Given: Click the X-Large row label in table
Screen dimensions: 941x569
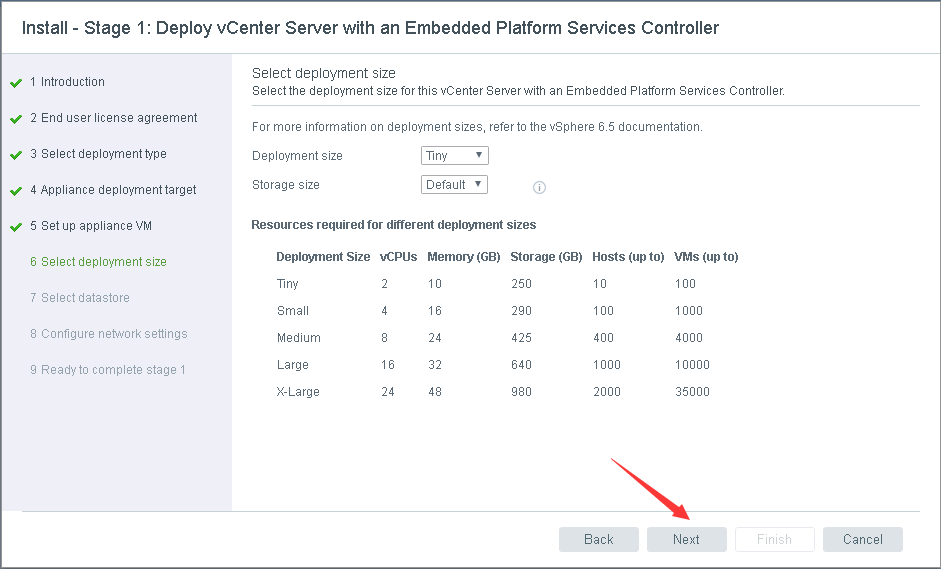Looking at the screenshot, I should [298, 392].
